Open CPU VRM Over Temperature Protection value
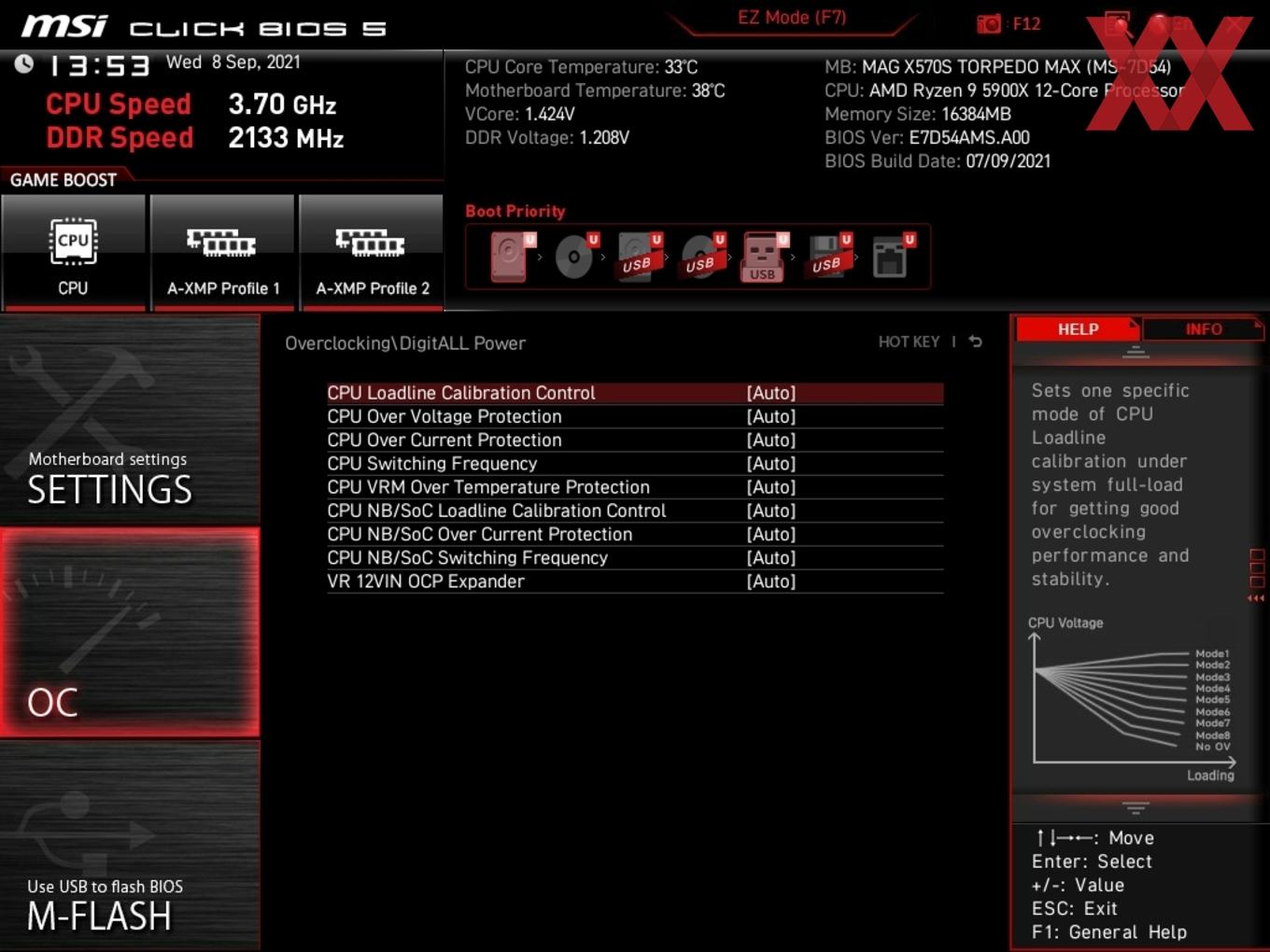The height and width of the screenshot is (952, 1270). pyautogui.click(x=771, y=487)
